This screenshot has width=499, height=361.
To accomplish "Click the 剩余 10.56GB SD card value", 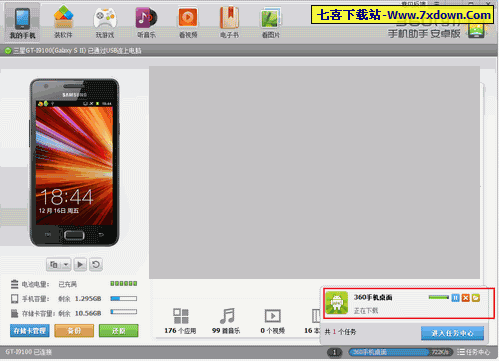I will coord(80,313).
